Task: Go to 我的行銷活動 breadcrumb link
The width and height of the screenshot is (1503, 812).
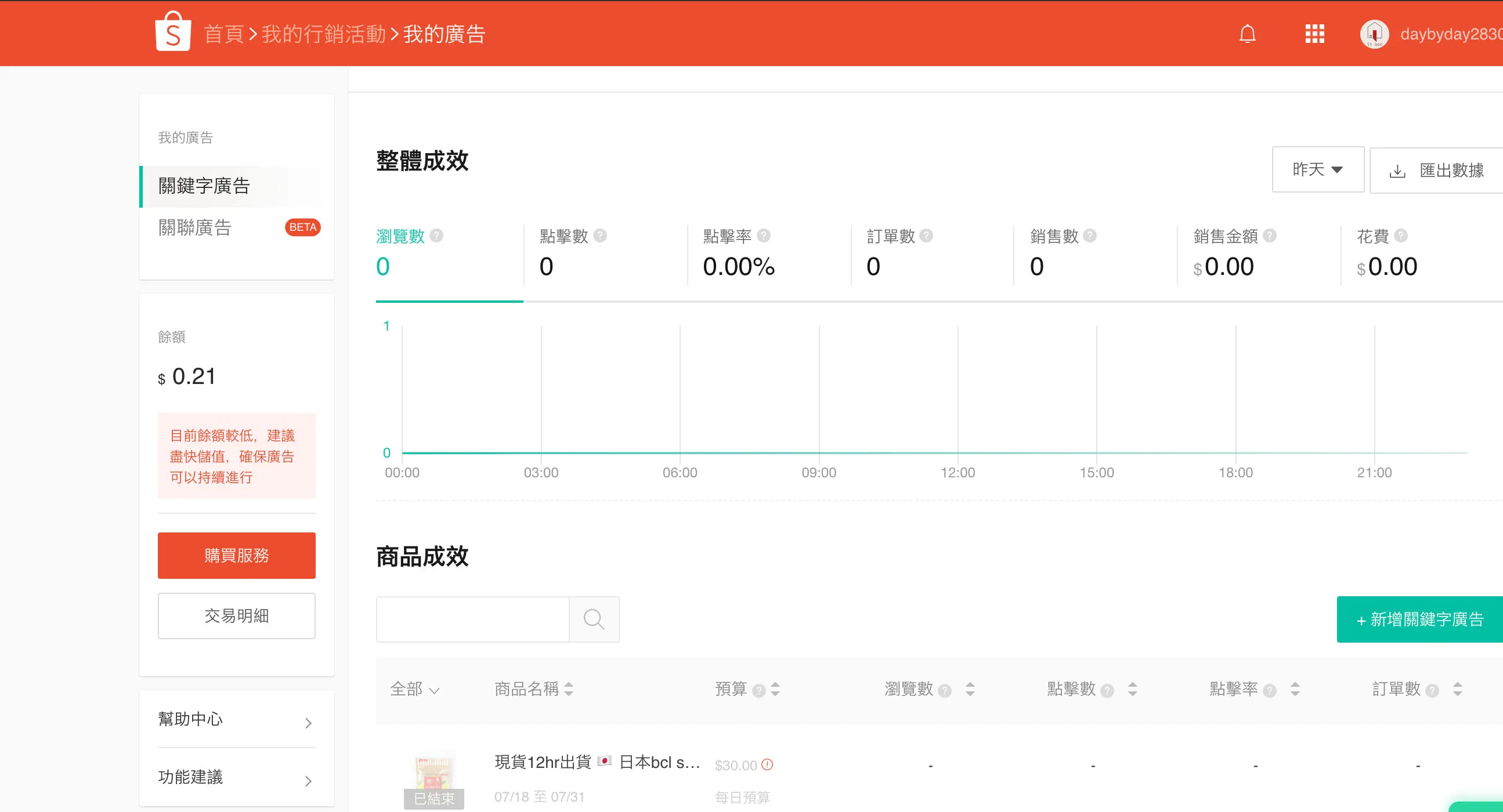Action: pyautogui.click(x=323, y=34)
